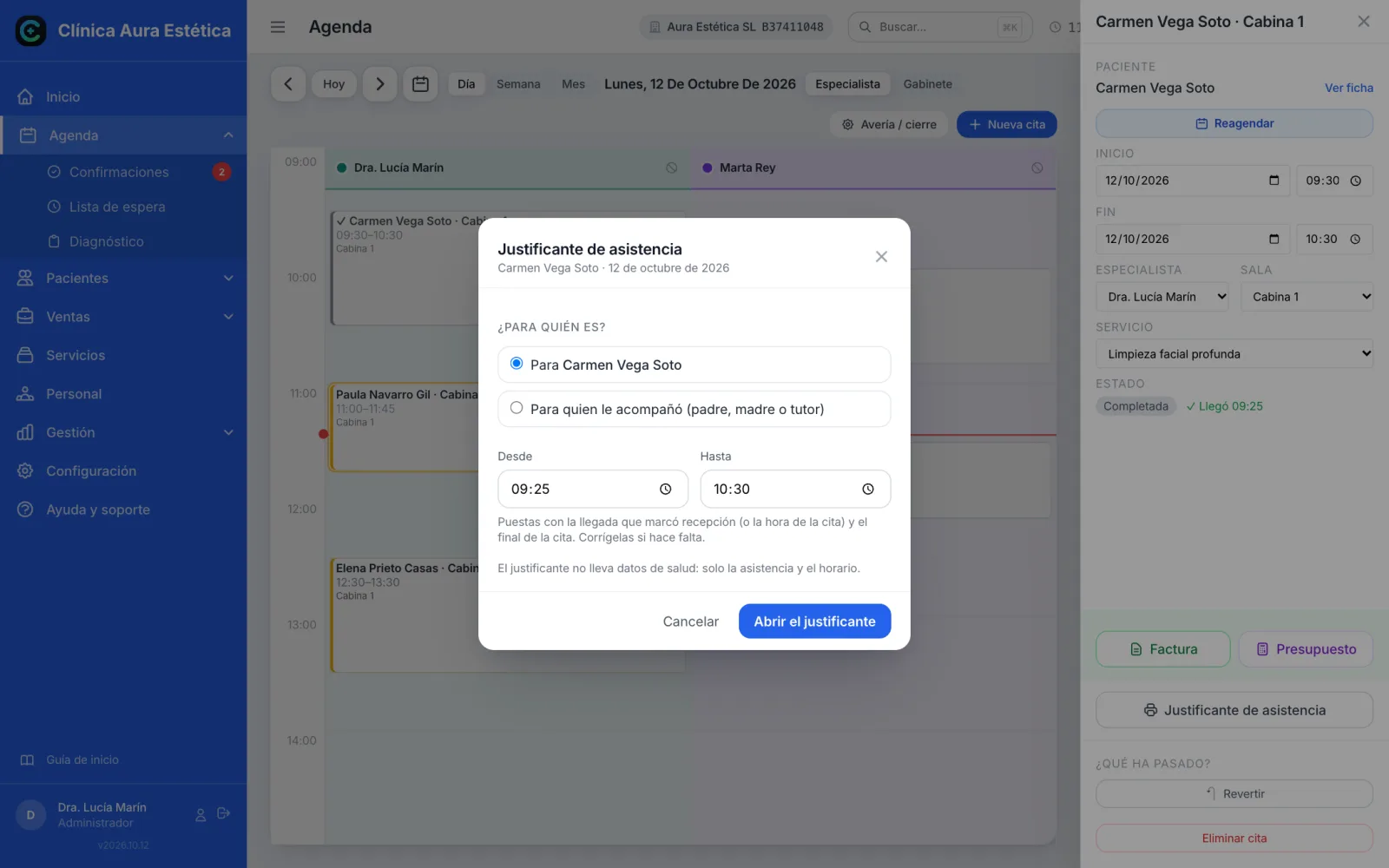Viewport: 1389px width, 868px height.
Task: Close the Carmen Vega Soto side panel
Action: pos(1363,22)
